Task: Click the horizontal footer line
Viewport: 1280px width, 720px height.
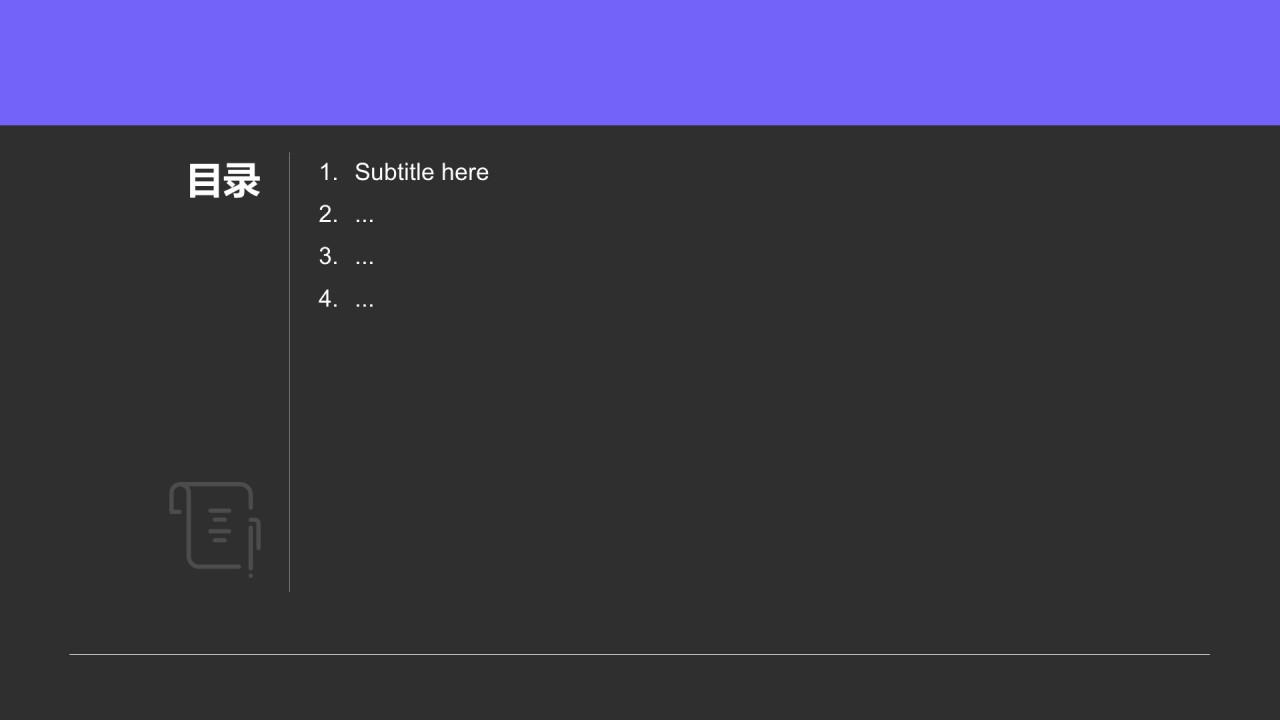Action: click(x=639, y=654)
